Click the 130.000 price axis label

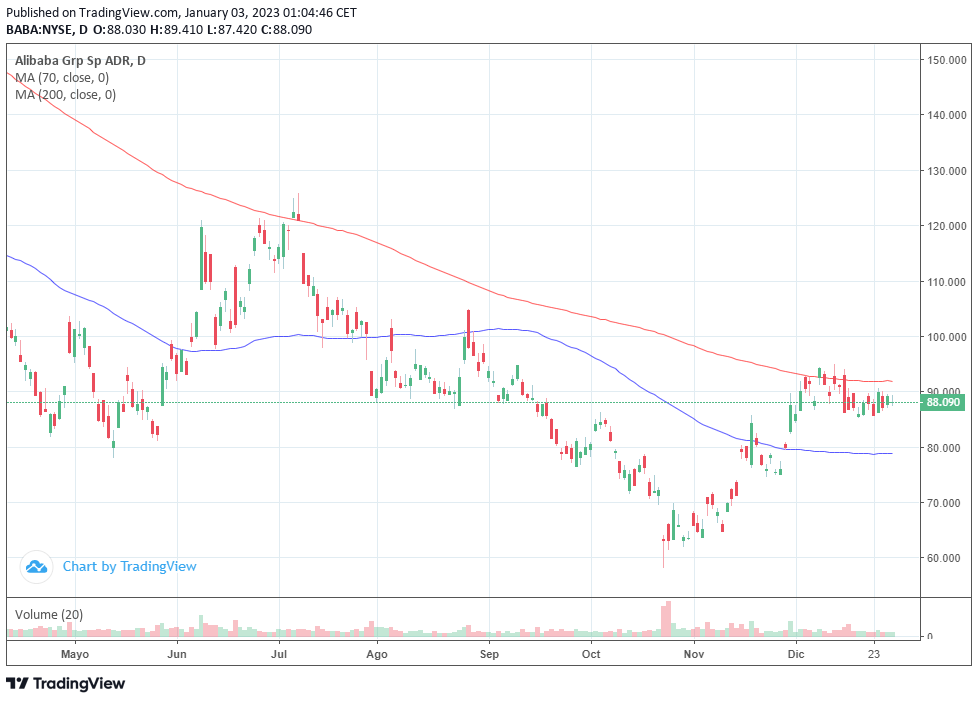[x=947, y=171]
